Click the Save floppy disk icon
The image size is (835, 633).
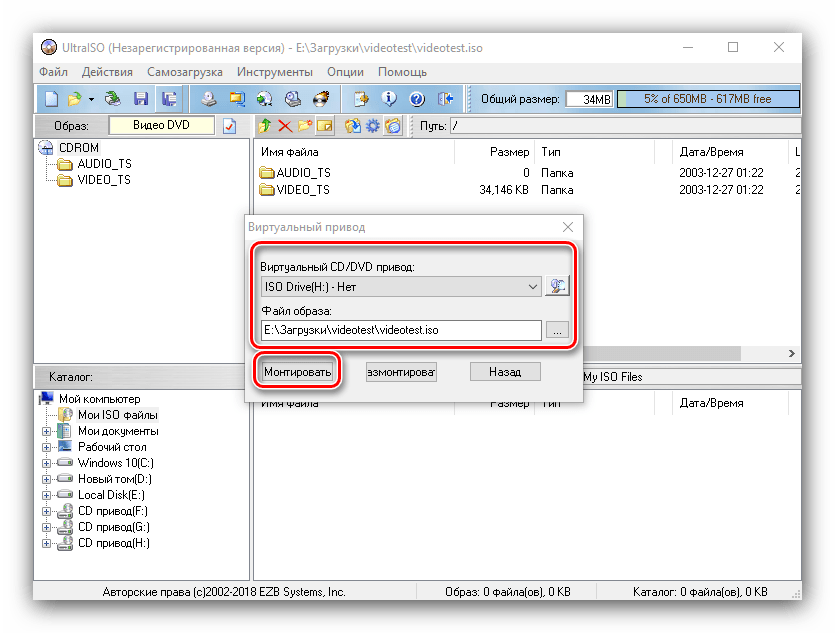(x=141, y=99)
